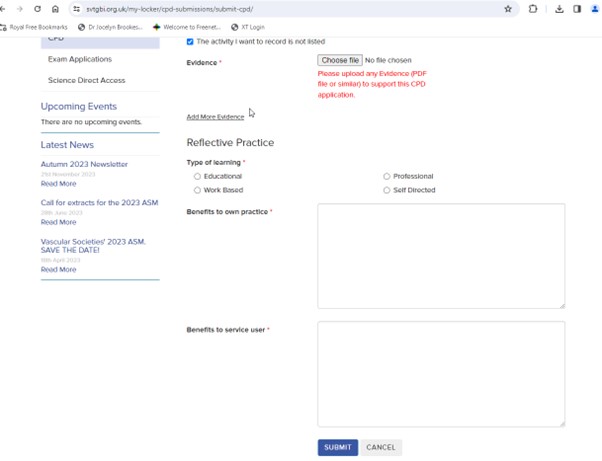The width and height of the screenshot is (602, 461).
Task: Go to browser home icon
Action: [x=56, y=9]
